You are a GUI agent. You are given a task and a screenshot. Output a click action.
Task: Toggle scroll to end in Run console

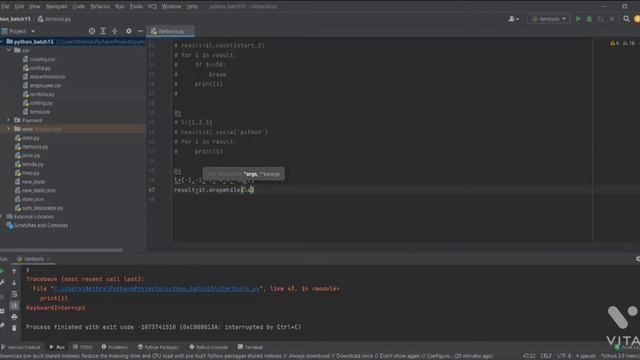click(14, 305)
